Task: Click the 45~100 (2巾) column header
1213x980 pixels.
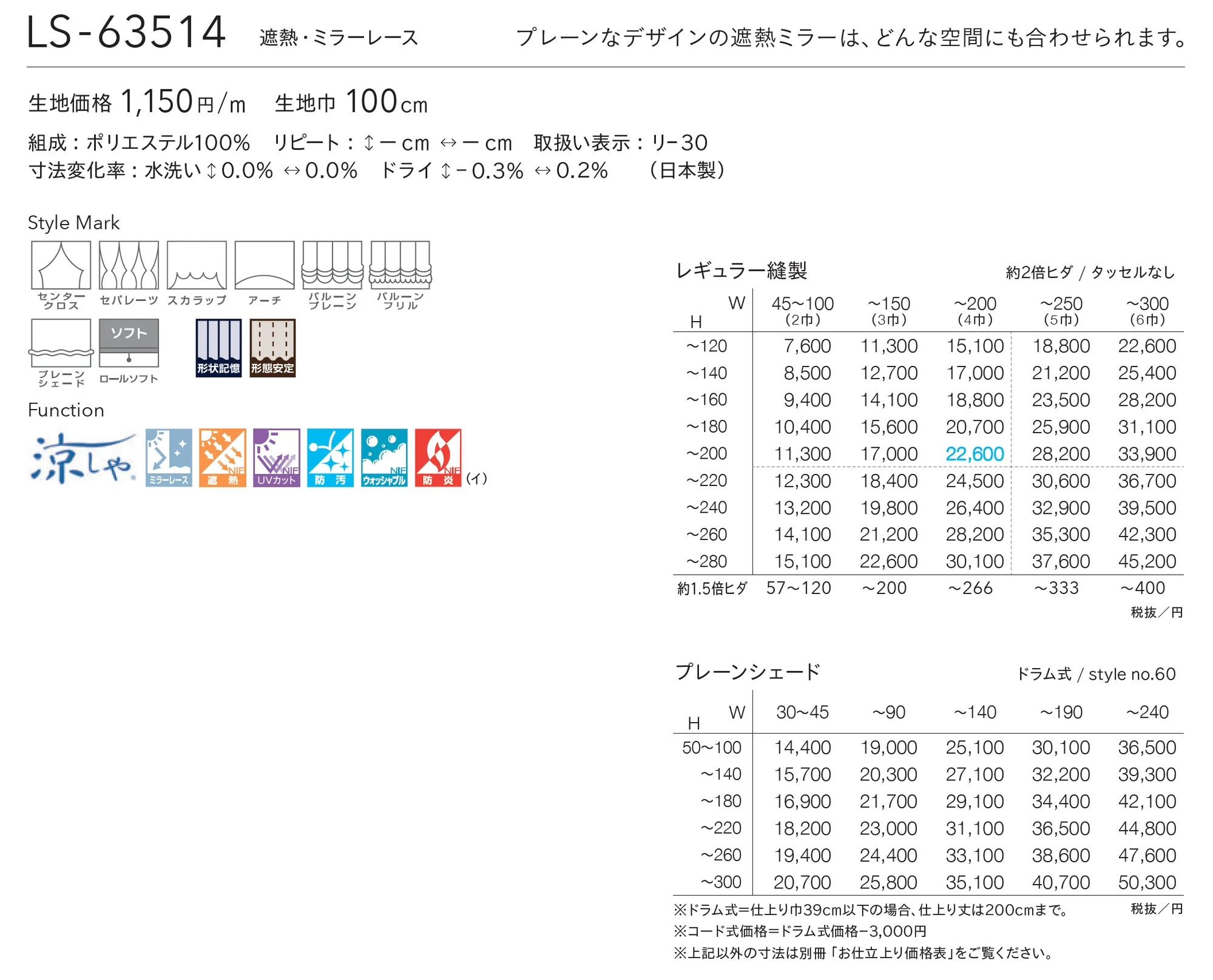Action: (802, 311)
